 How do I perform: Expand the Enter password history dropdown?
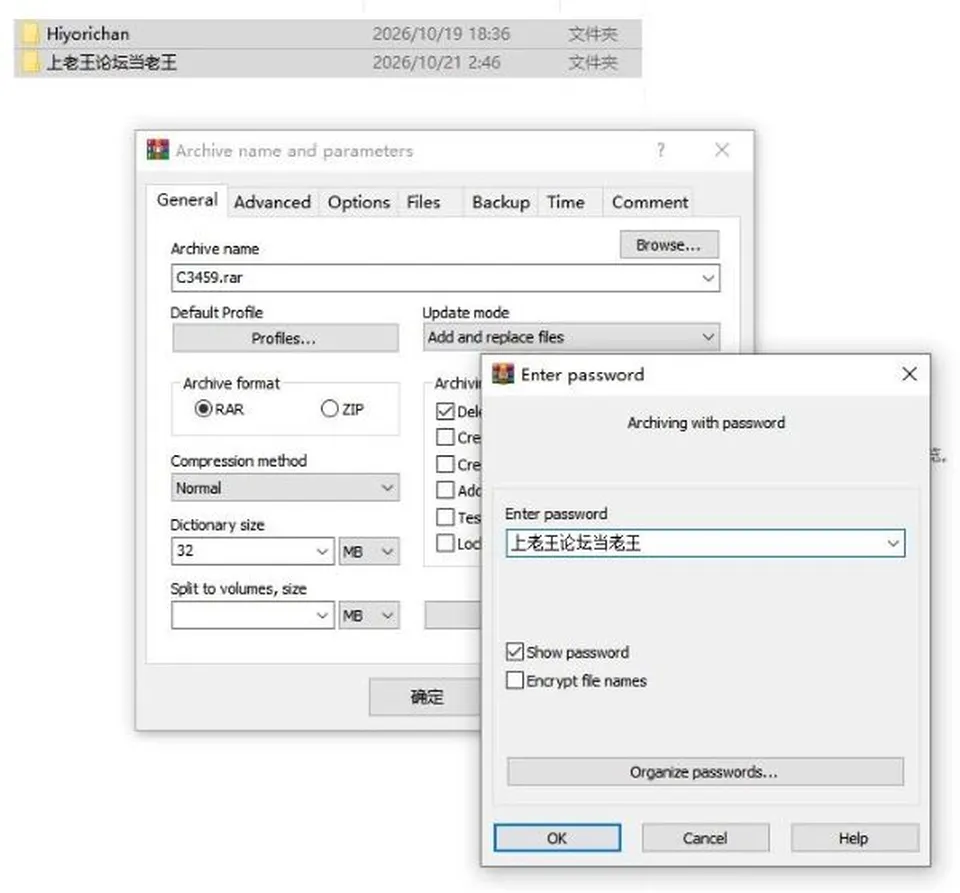[x=893, y=543]
